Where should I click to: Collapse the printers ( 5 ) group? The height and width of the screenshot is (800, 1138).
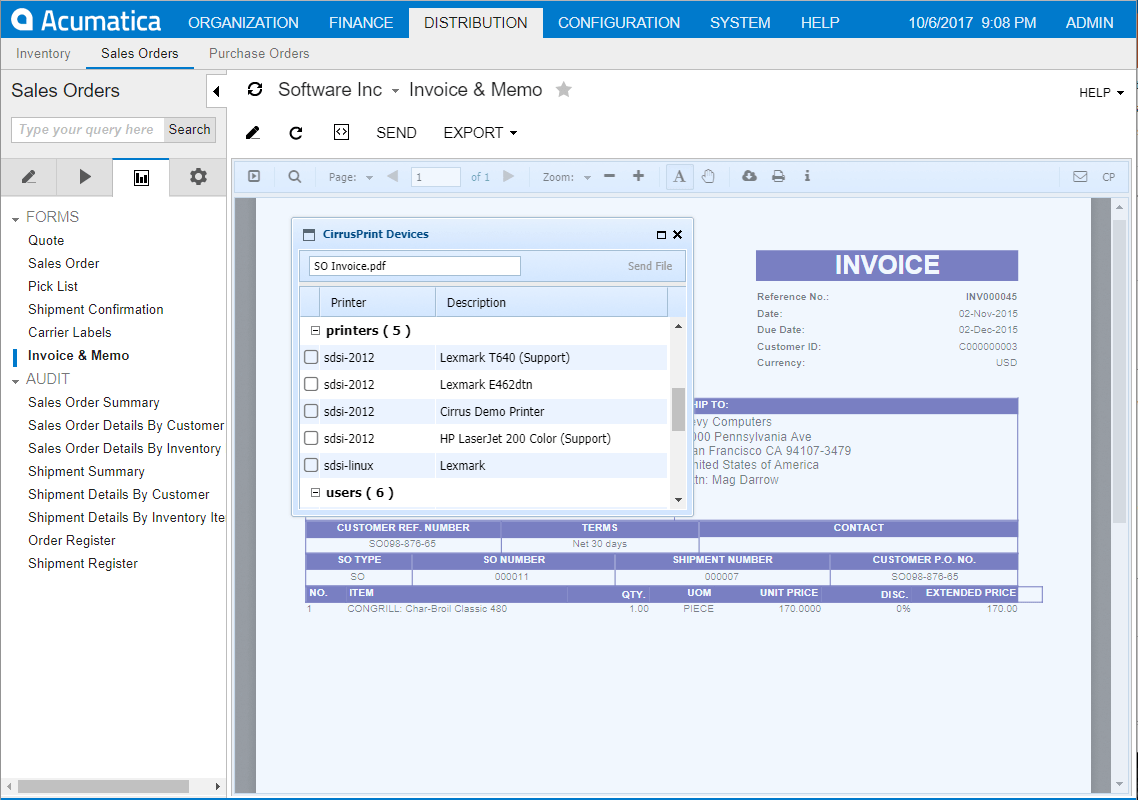[x=316, y=330]
